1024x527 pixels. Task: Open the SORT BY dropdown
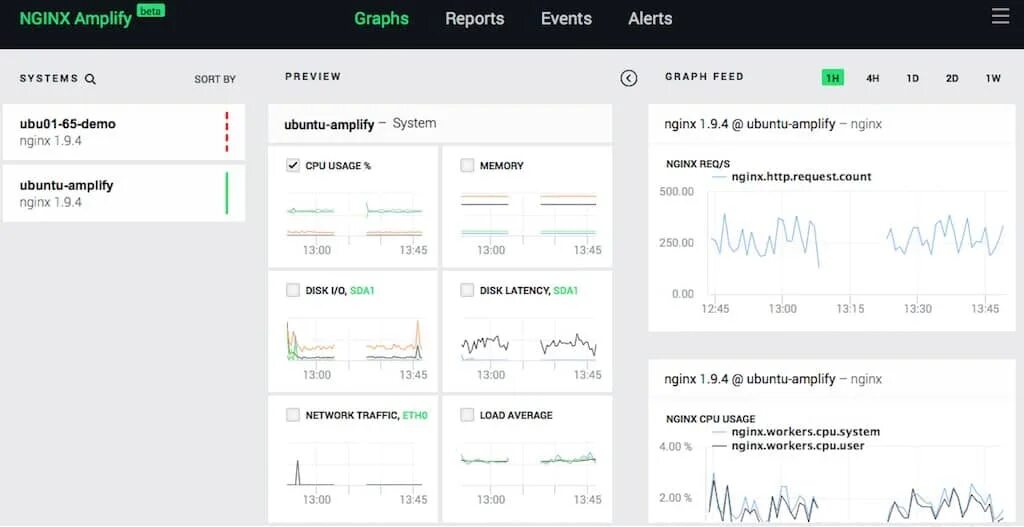215,79
